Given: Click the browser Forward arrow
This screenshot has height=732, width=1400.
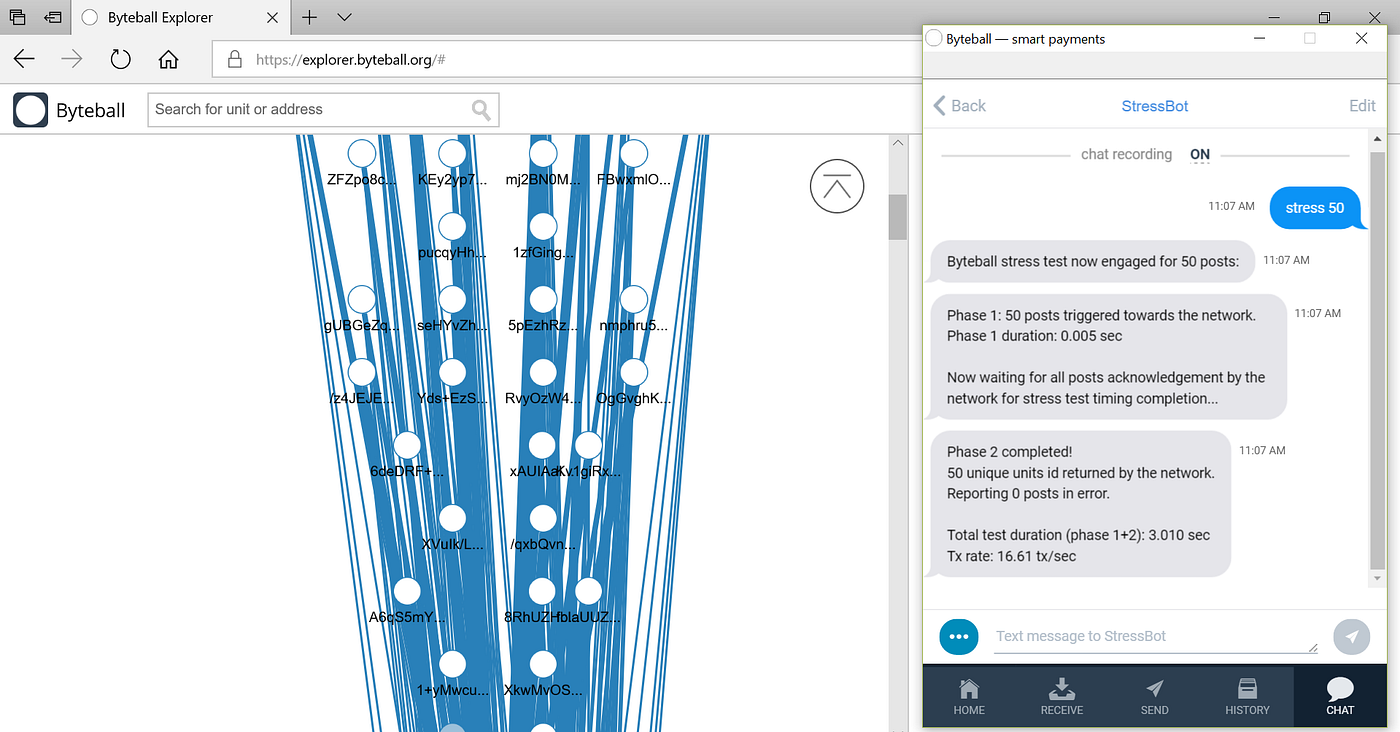Looking at the screenshot, I should point(72,59).
